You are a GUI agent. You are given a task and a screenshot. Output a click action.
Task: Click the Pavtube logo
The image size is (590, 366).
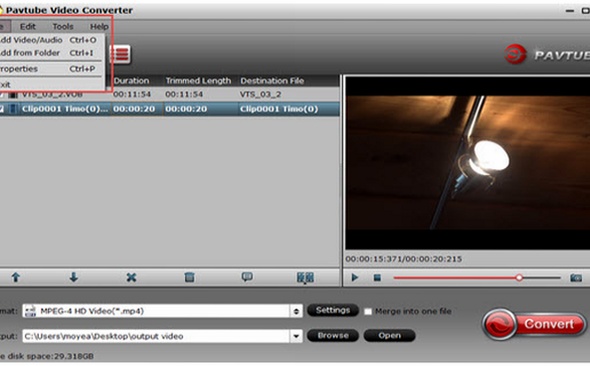(x=547, y=55)
